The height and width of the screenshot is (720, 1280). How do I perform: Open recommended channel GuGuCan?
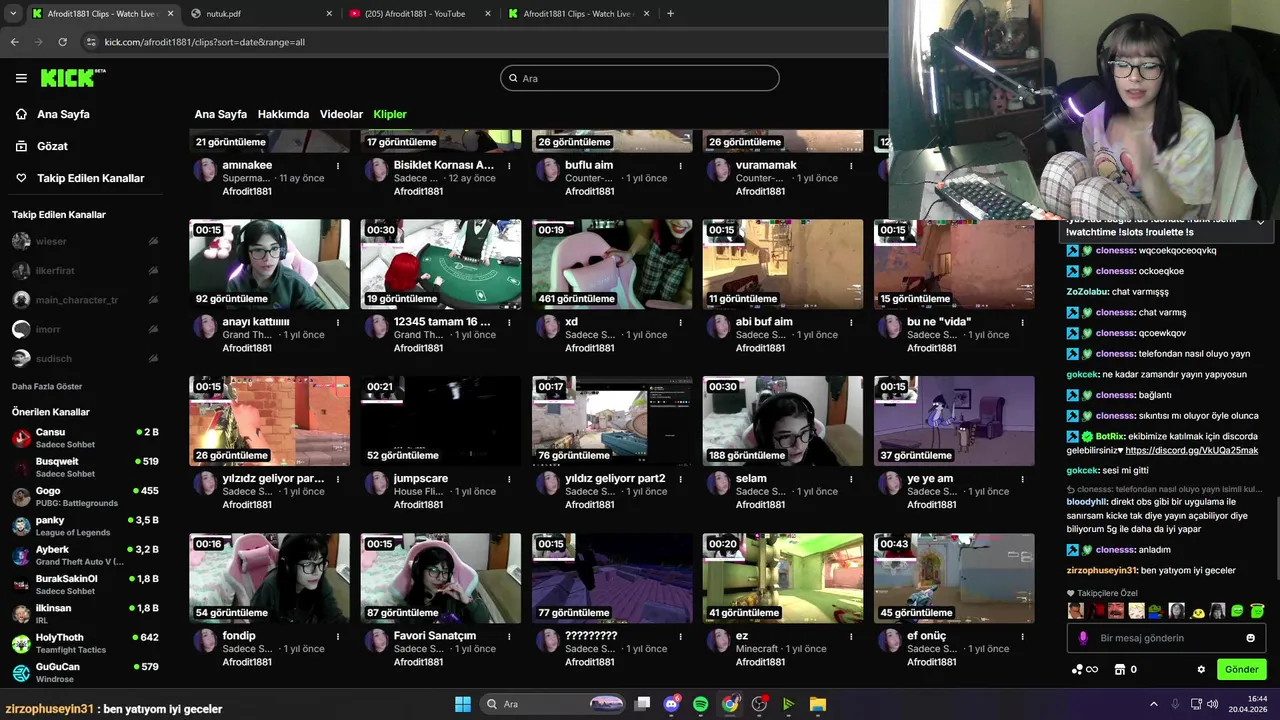click(85, 672)
